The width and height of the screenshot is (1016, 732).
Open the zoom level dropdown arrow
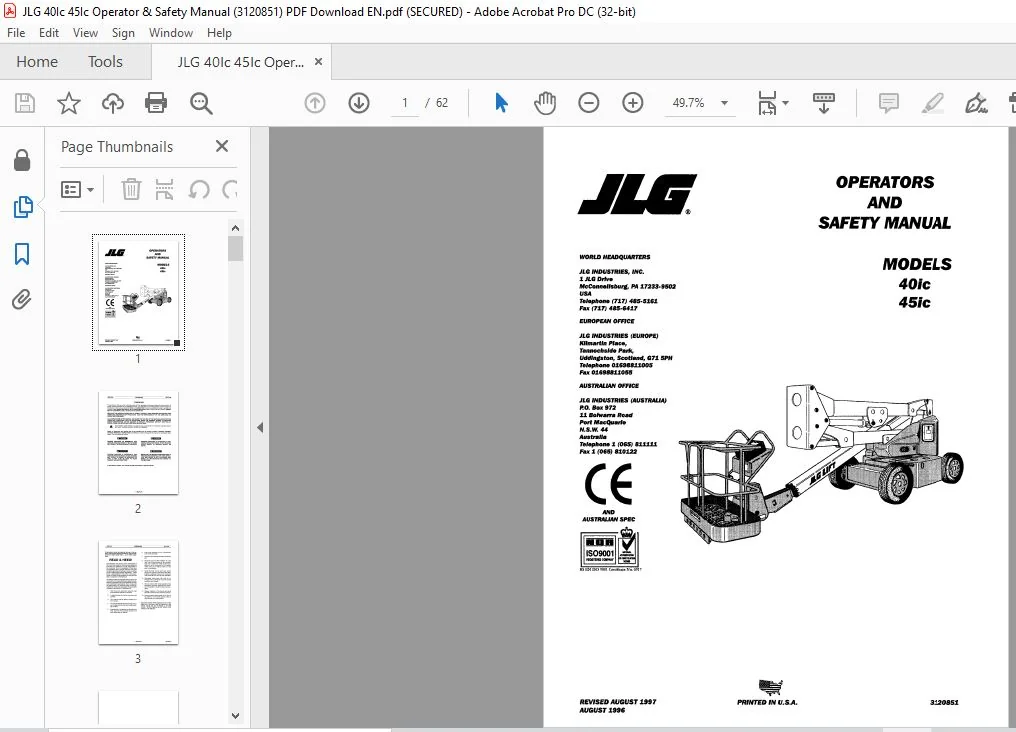point(724,103)
